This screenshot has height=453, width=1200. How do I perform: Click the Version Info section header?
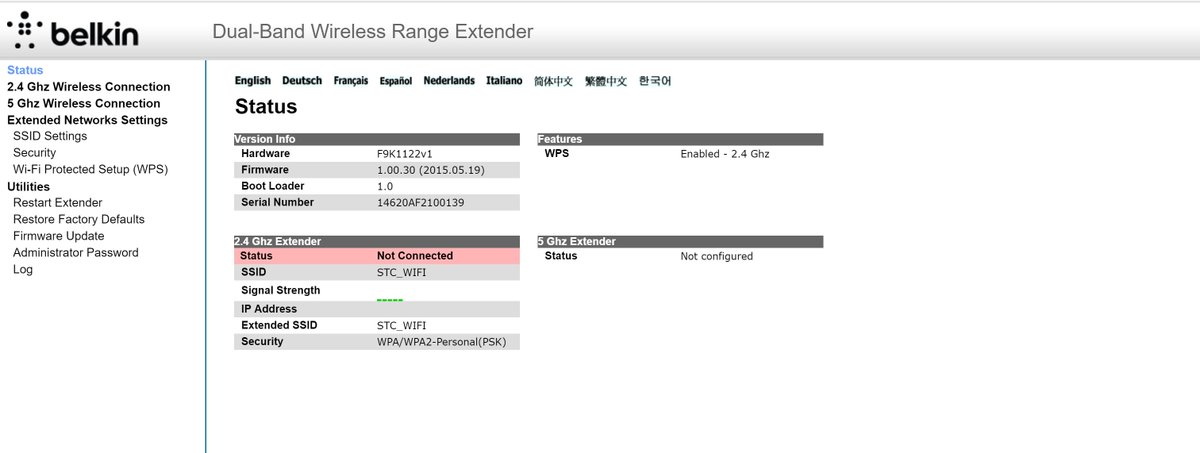pos(377,139)
